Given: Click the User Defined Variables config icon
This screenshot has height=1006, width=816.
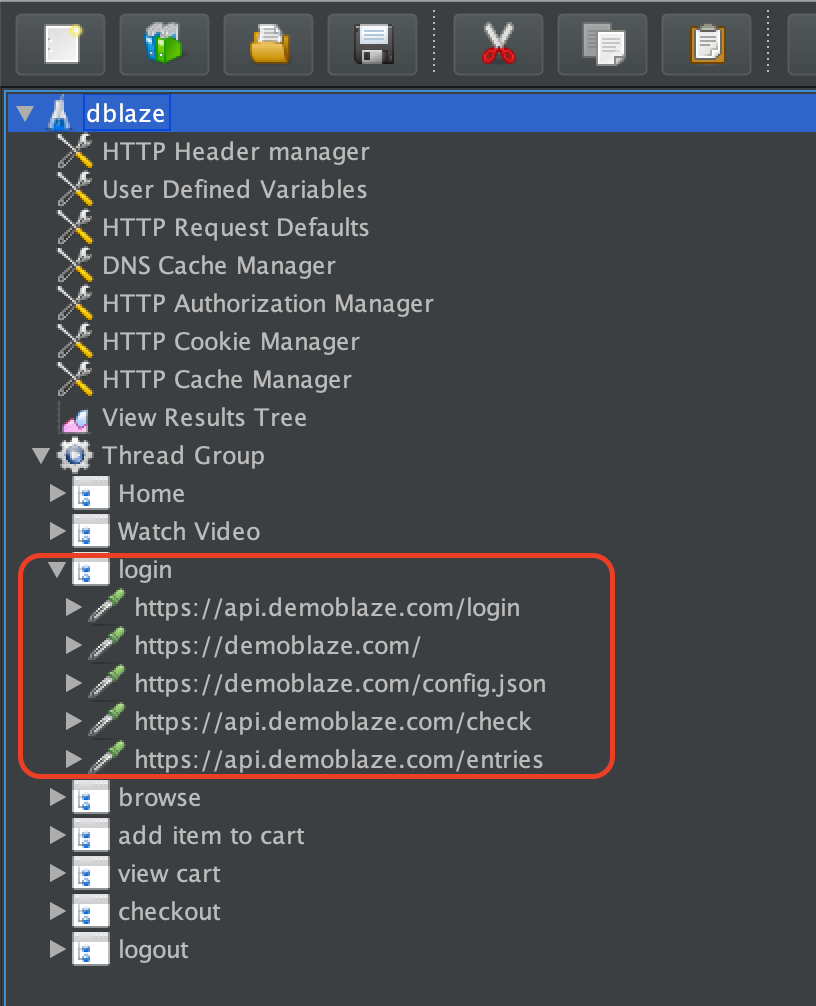Looking at the screenshot, I should 75,189.
